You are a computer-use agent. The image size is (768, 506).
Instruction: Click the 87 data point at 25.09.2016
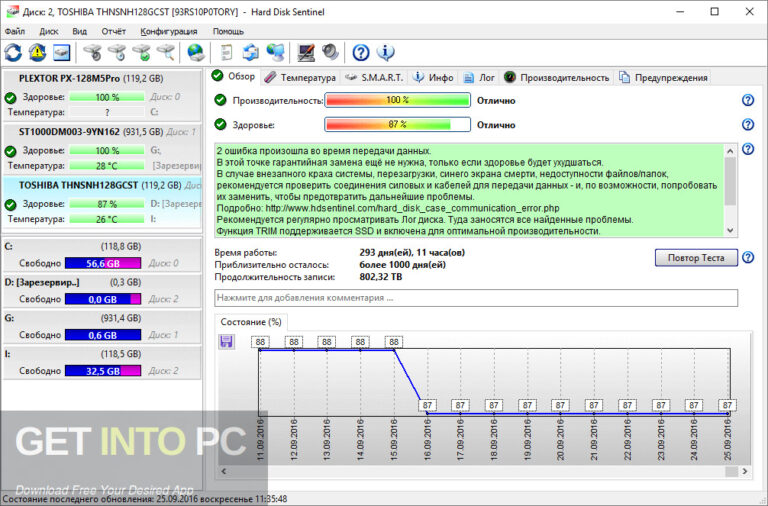pyautogui.click(x=727, y=406)
